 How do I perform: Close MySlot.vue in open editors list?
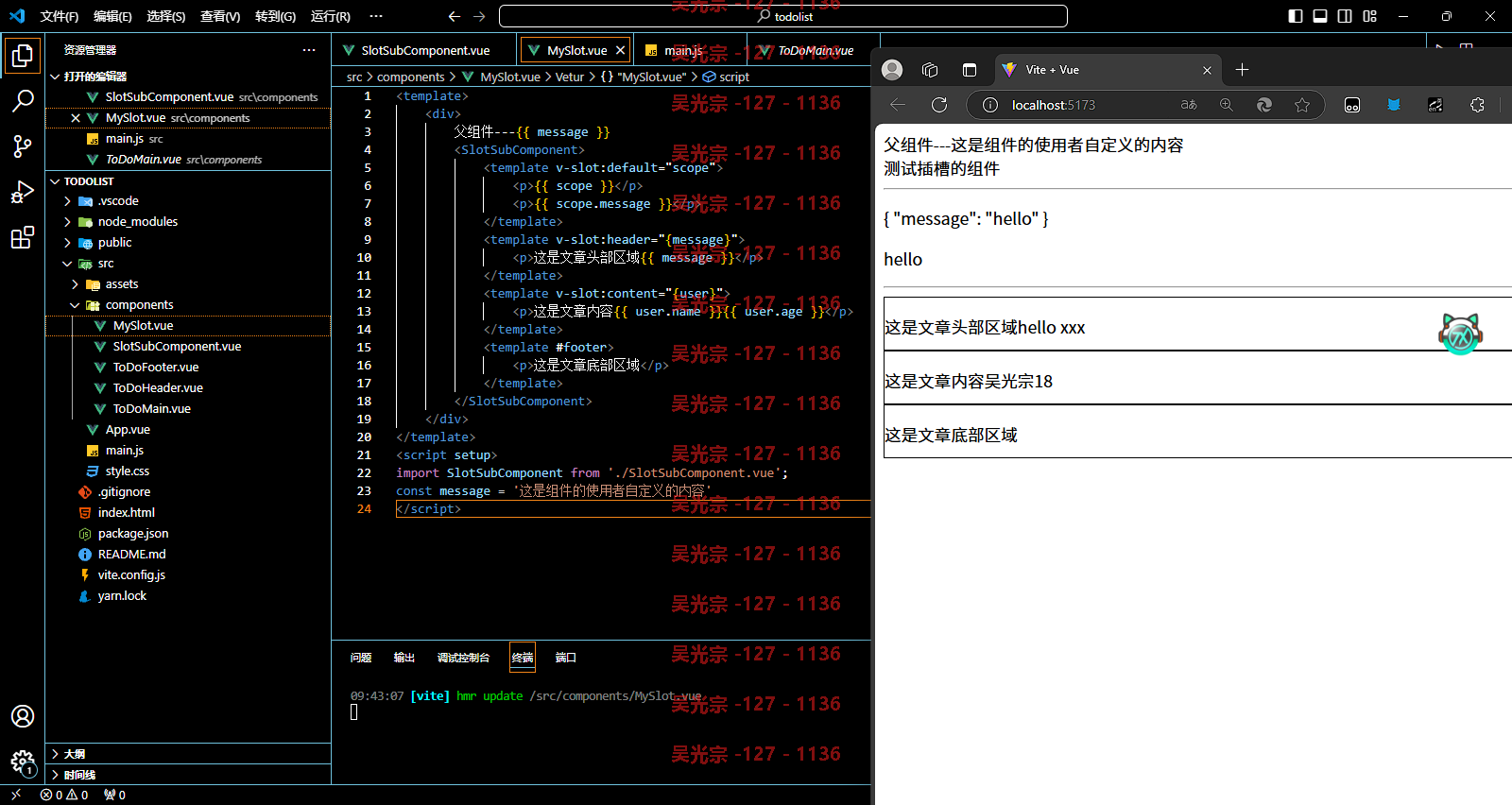(76, 118)
